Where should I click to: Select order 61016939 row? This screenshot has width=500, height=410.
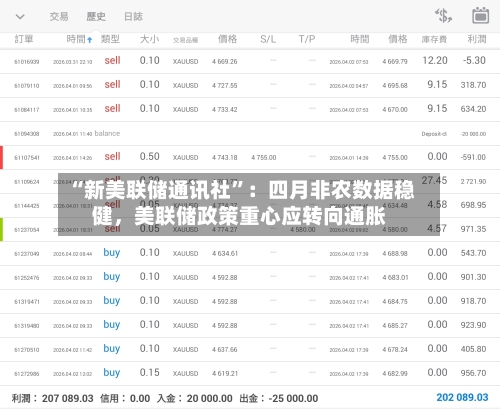tap(250, 61)
